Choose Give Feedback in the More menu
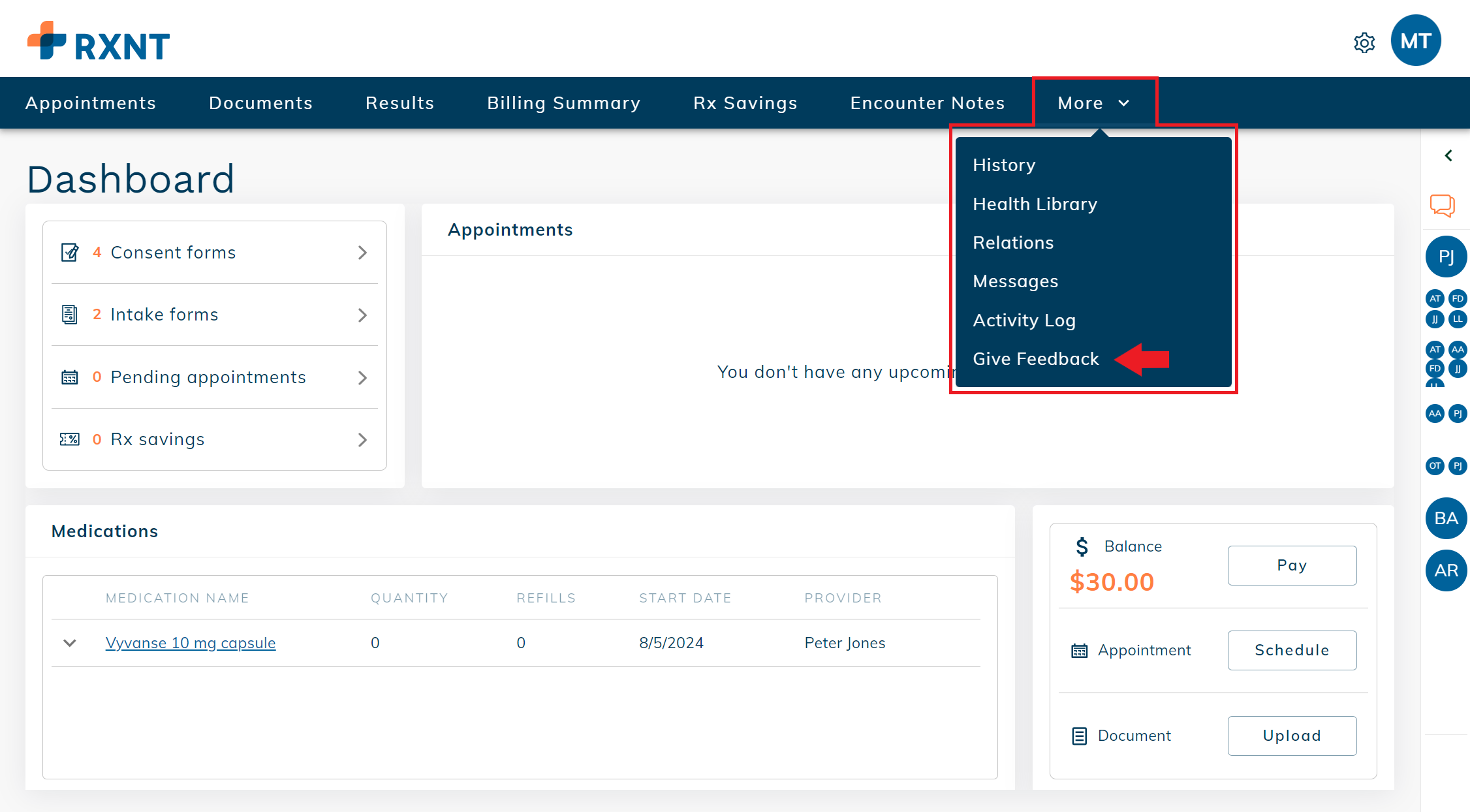 [x=1036, y=359]
